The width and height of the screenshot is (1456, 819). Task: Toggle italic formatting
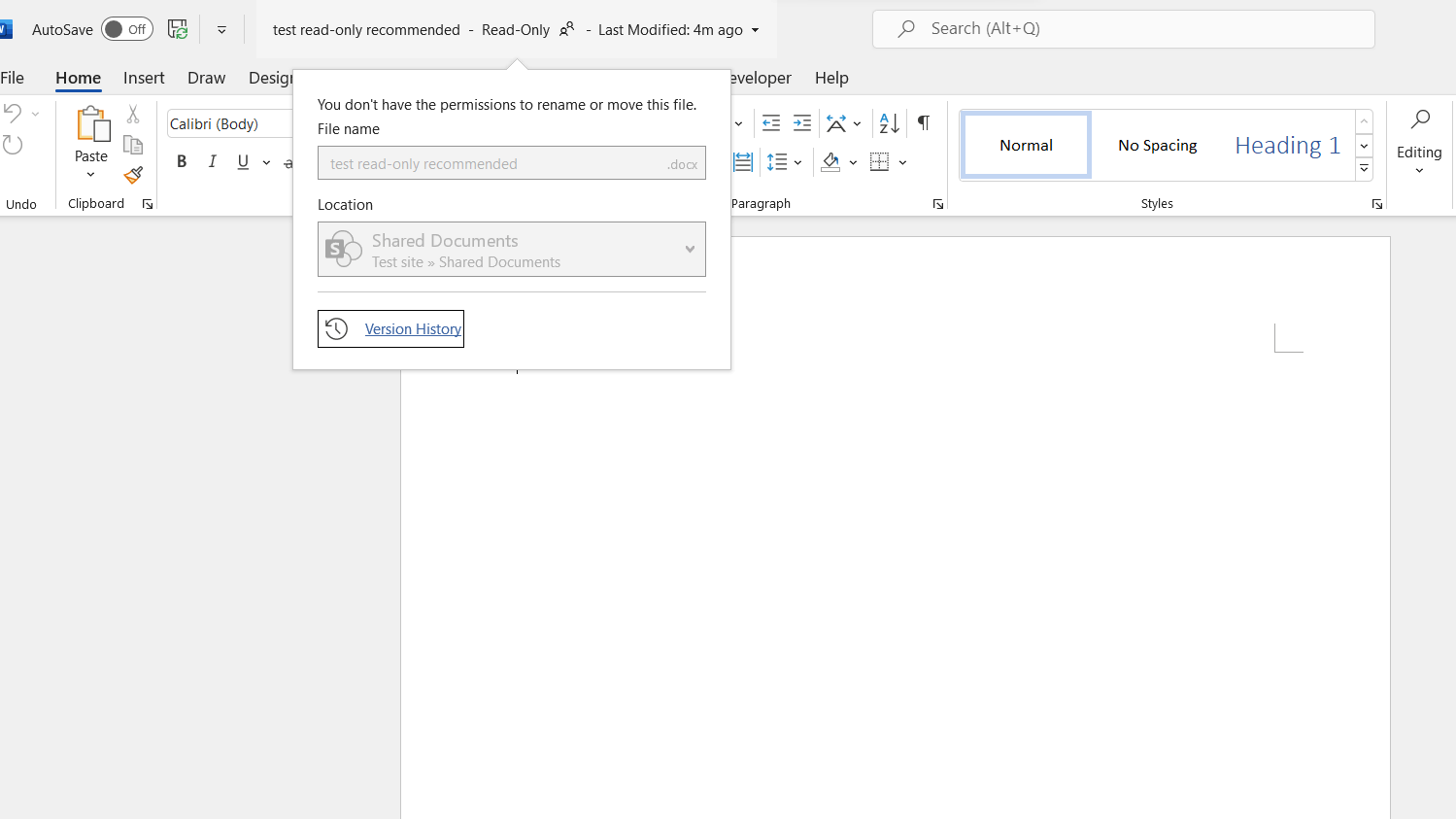[212, 161]
